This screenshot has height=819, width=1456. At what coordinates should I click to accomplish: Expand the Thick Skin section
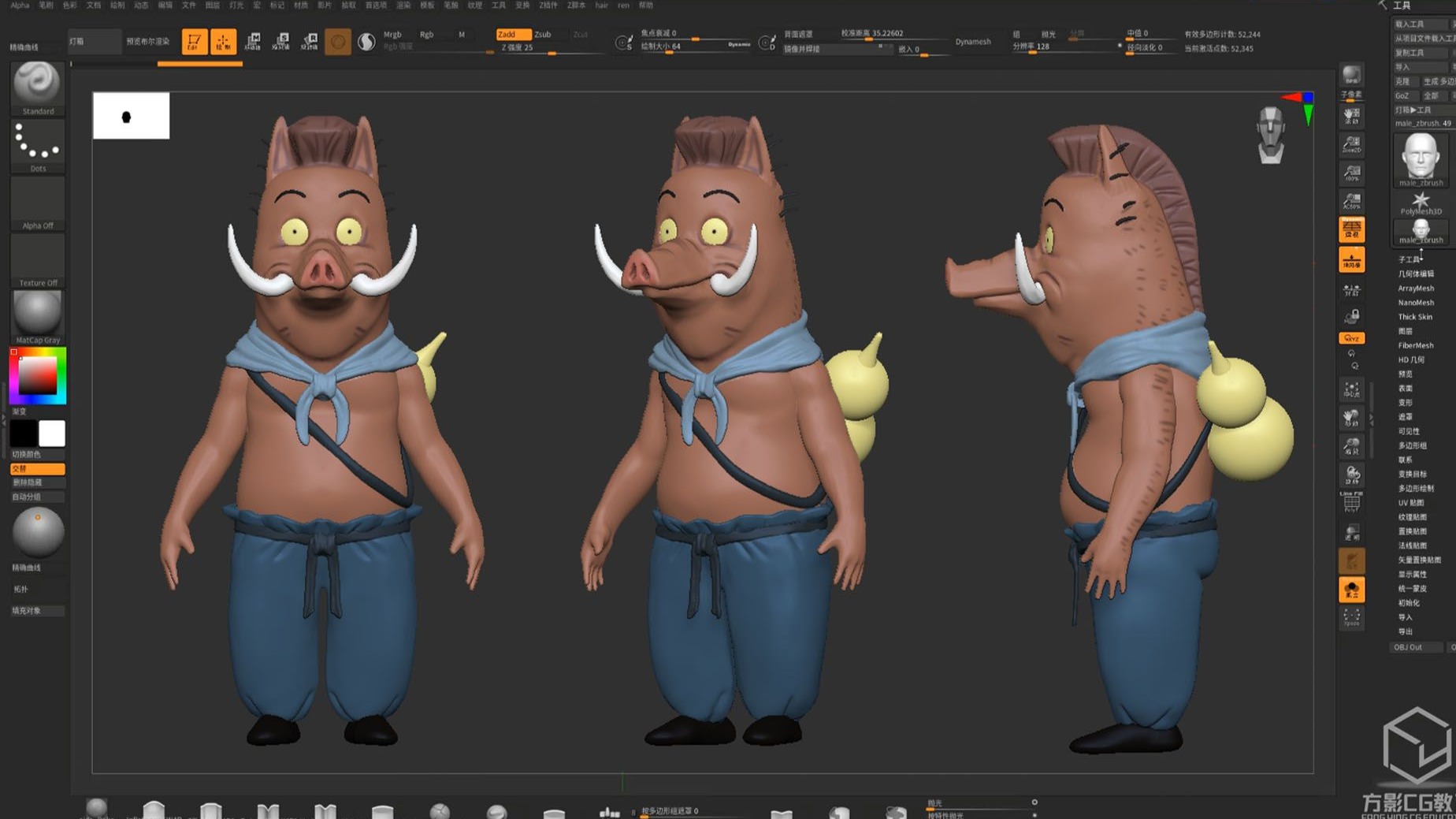click(x=1415, y=316)
